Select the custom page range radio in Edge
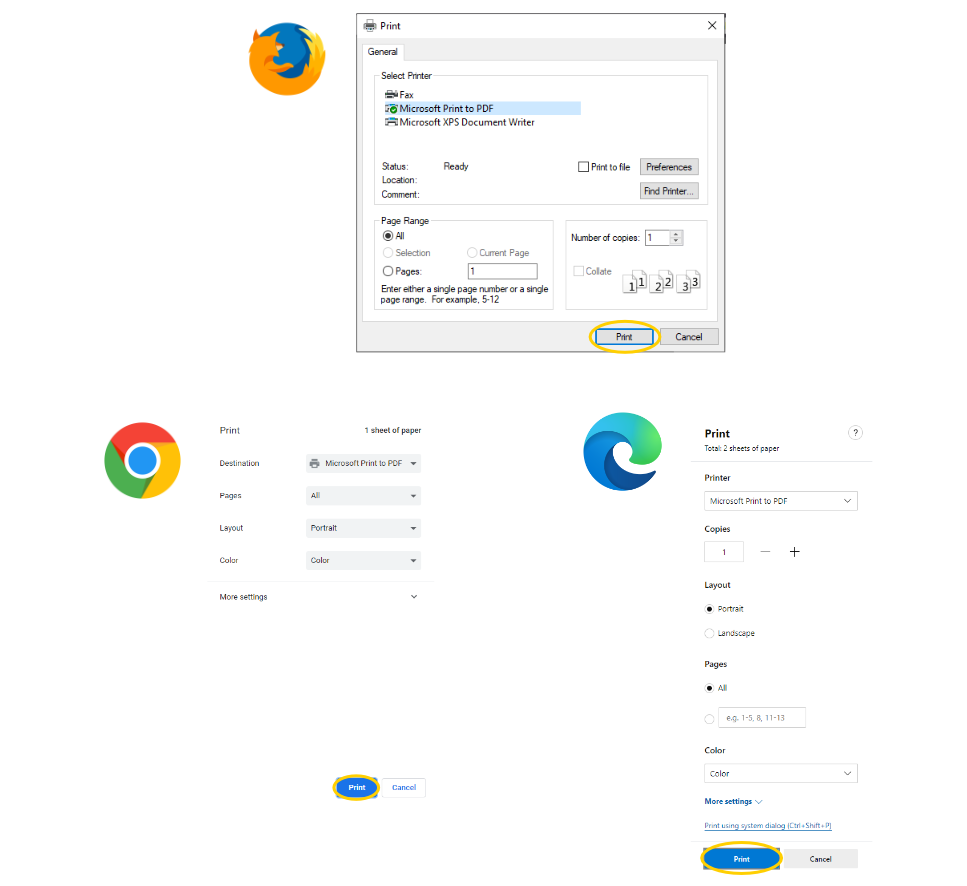The image size is (967, 886). click(x=709, y=719)
